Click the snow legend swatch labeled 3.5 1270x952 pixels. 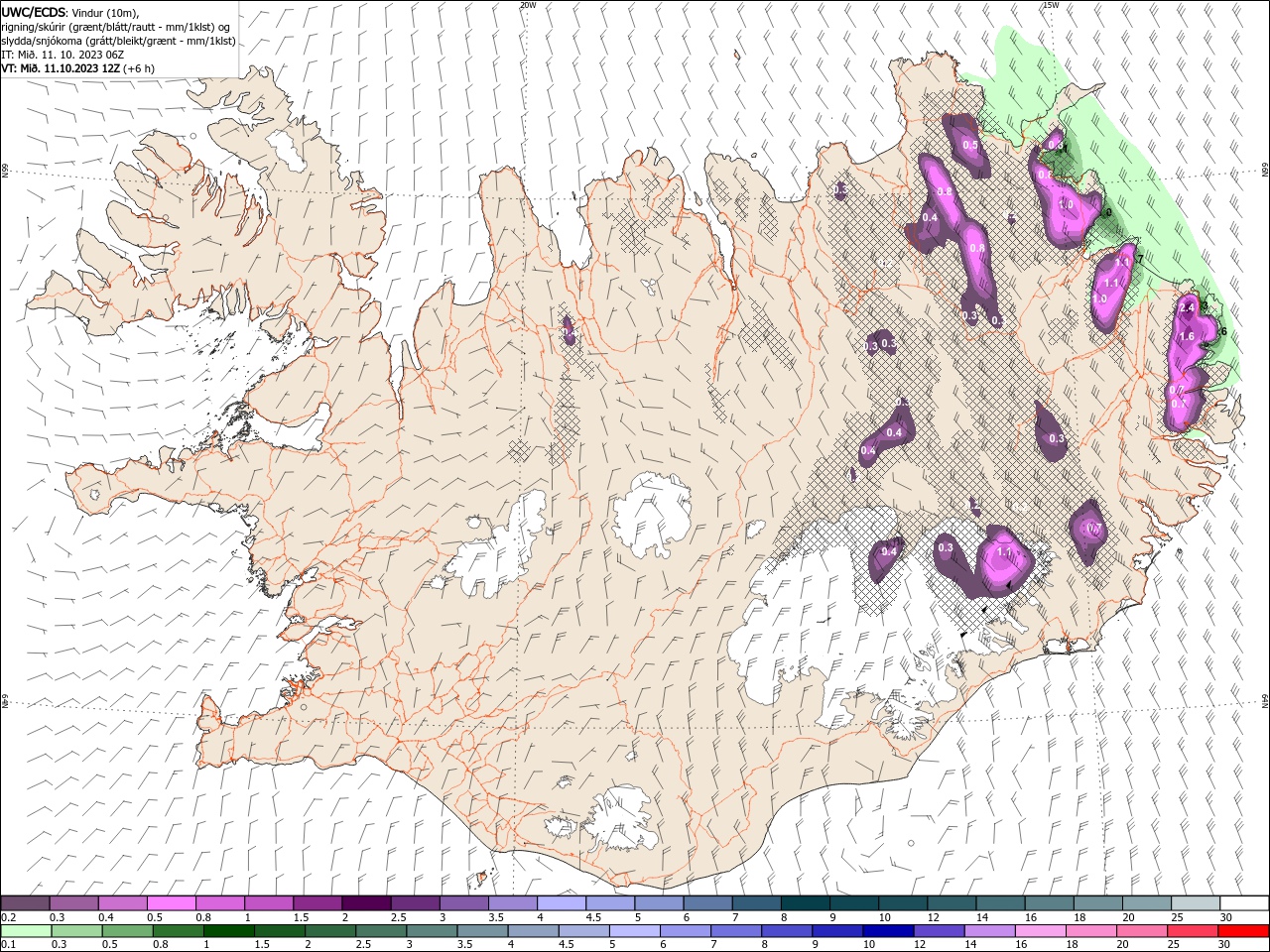513,903
